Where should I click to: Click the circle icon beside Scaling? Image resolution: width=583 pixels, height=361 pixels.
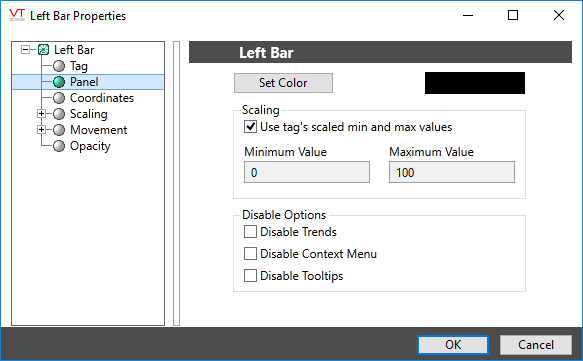[59, 114]
